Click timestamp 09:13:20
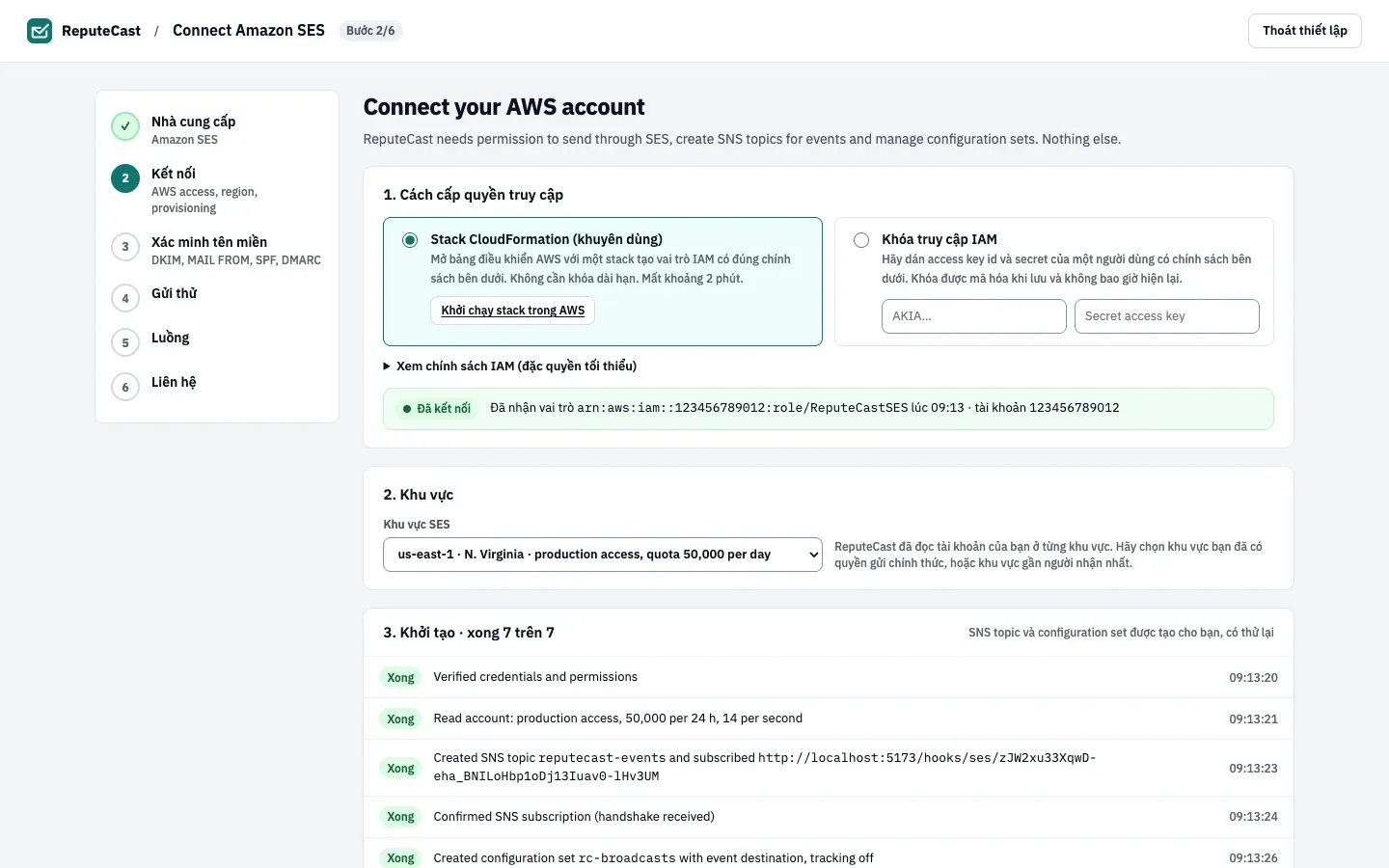The width and height of the screenshot is (1389, 868). coord(1253,678)
